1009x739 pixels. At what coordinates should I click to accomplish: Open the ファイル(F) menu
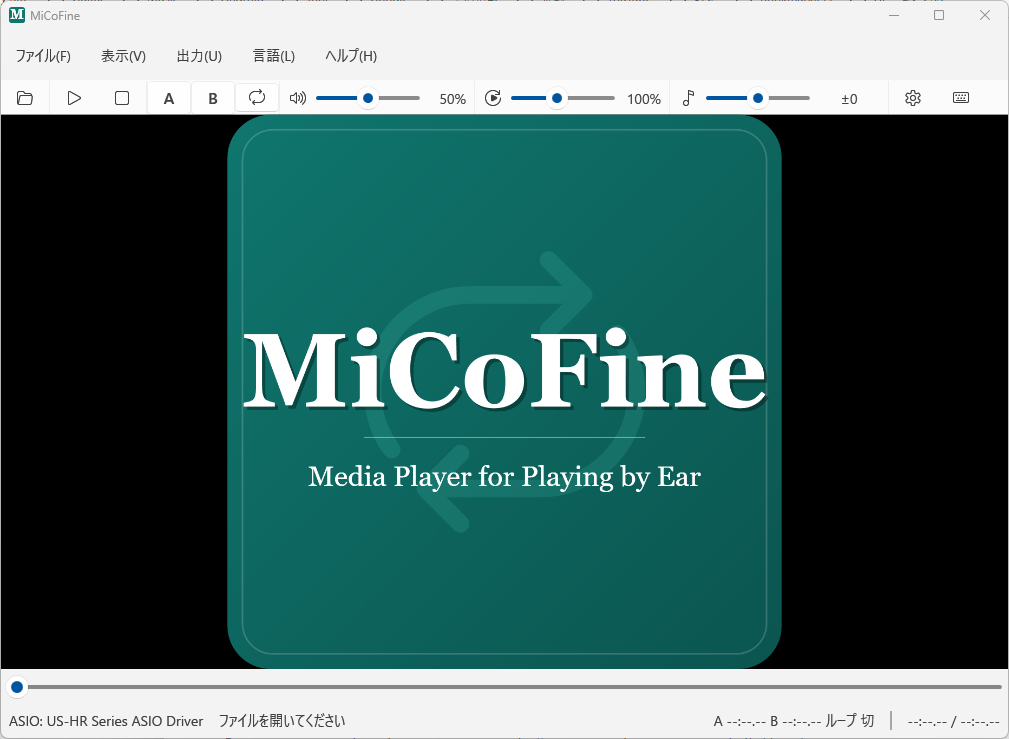coord(43,56)
